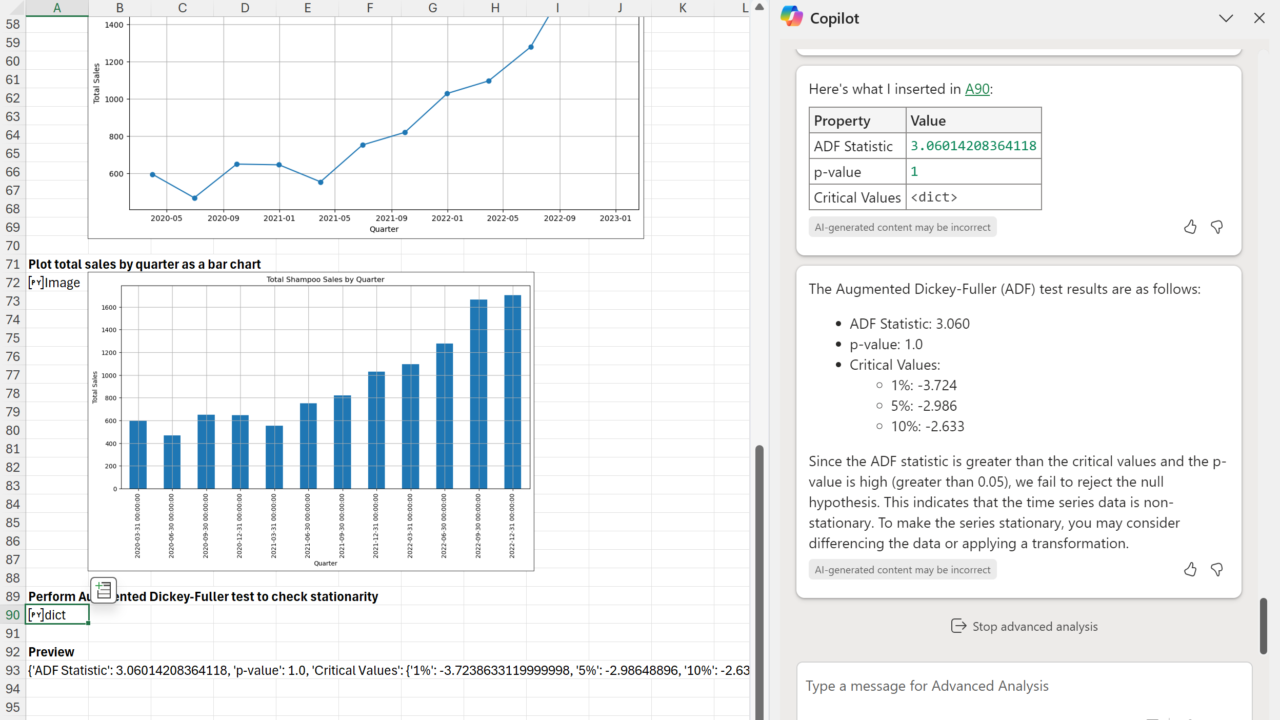Image resolution: width=1280 pixels, height=720 pixels.
Task: Stop advanced analysis
Action: tap(1023, 626)
